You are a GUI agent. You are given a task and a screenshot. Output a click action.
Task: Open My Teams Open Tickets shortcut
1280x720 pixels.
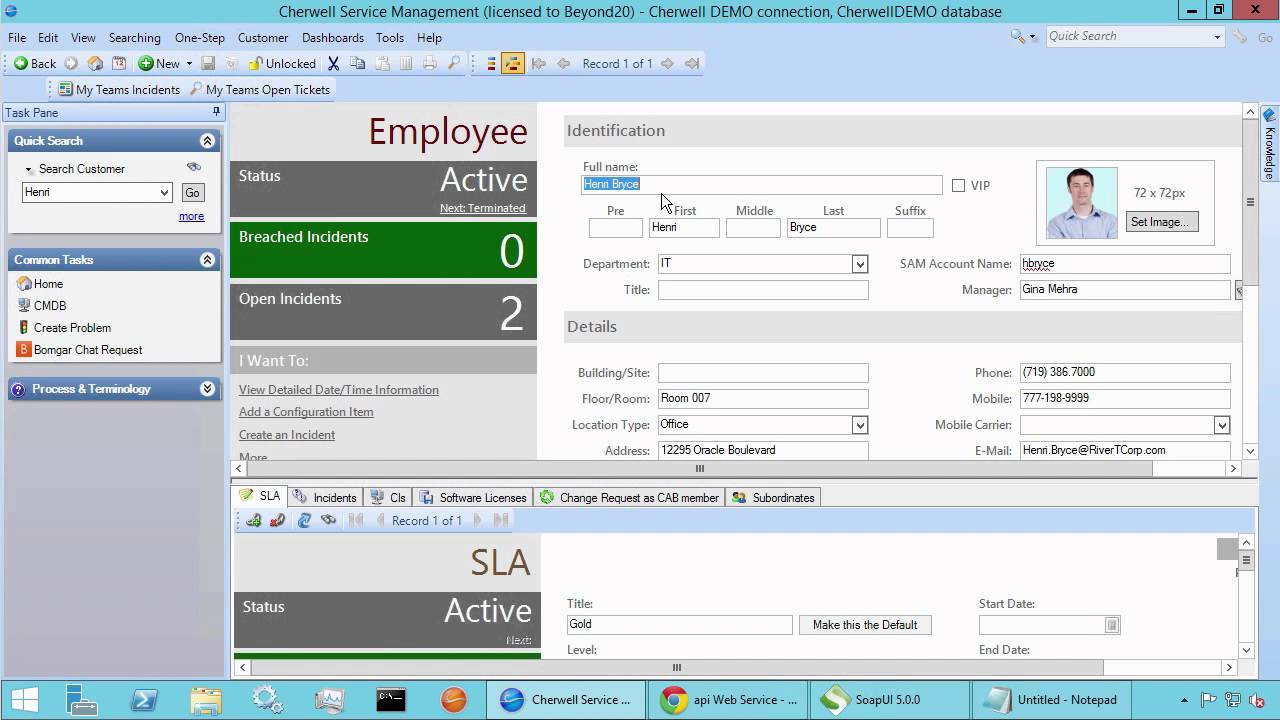259,89
